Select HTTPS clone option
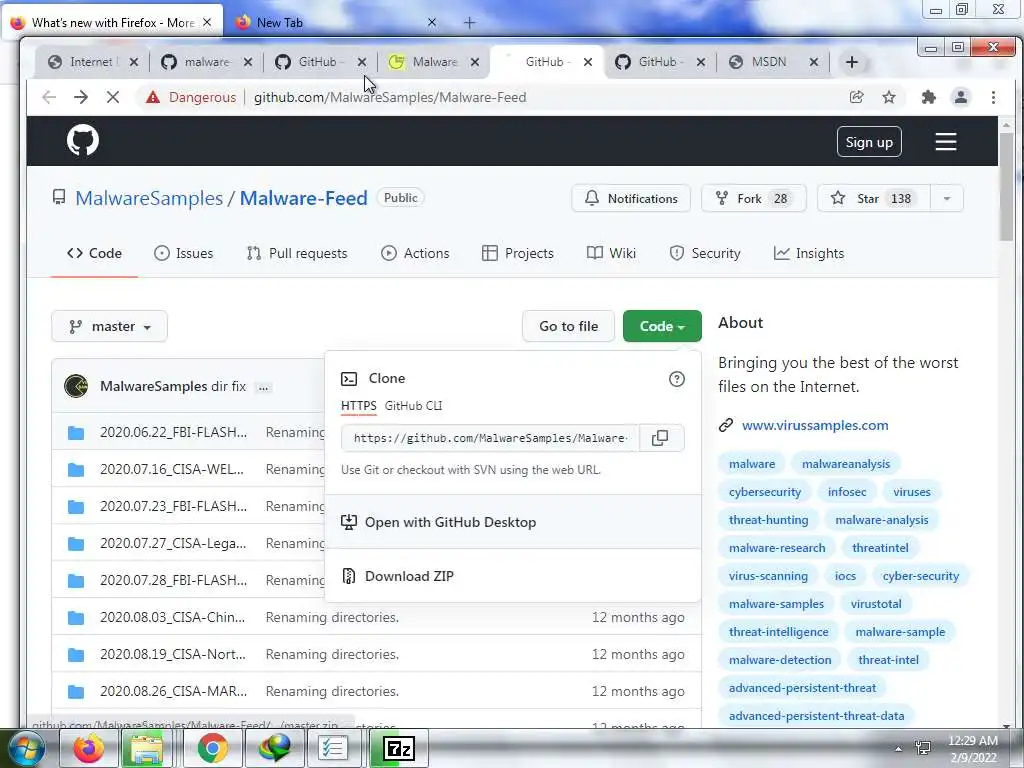The image size is (1024, 768). pyautogui.click(x=359, y=406)
